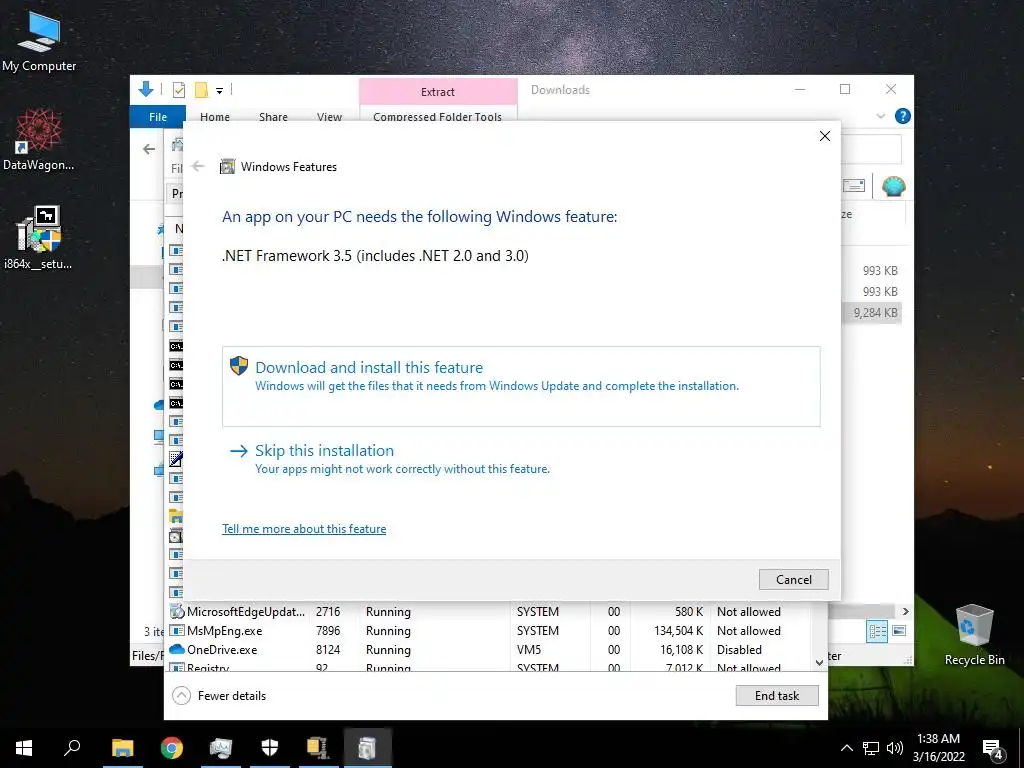Click Download and install this feature
The width and height of the screenshot is (1024, 768).
(x=520, y=386)
